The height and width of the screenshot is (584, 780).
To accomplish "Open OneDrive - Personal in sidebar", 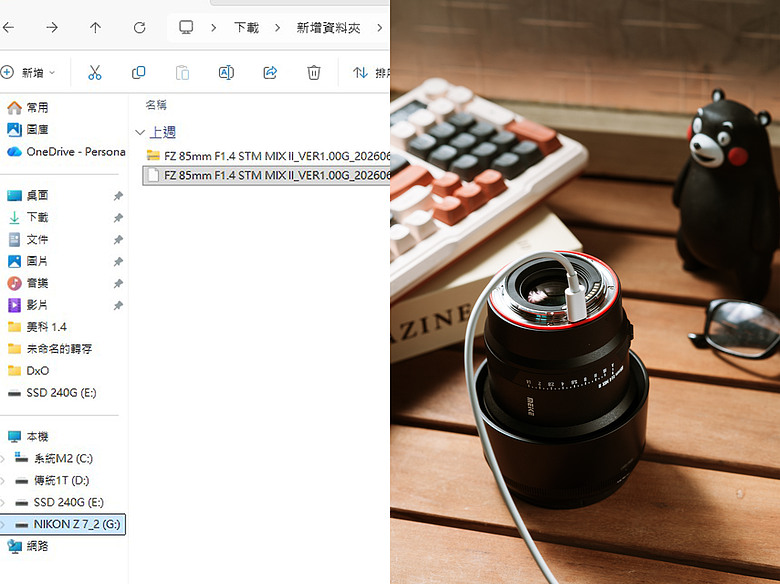I will tap(66, 152).
